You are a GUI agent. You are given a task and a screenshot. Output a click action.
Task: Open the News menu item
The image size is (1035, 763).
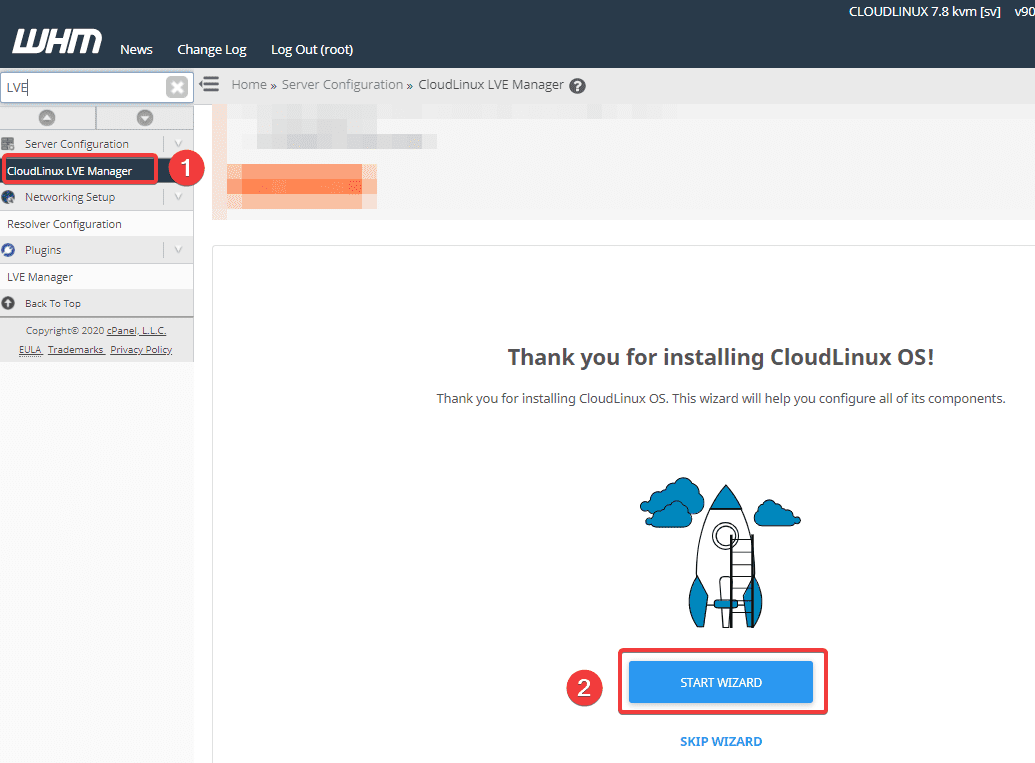[x=136, y=49]
